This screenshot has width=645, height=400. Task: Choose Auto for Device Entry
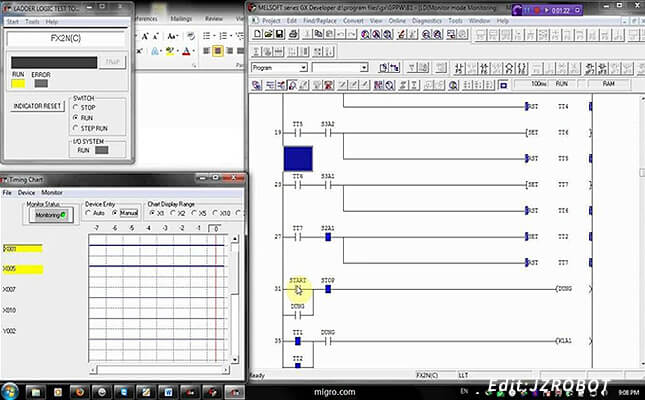(90, 213)
